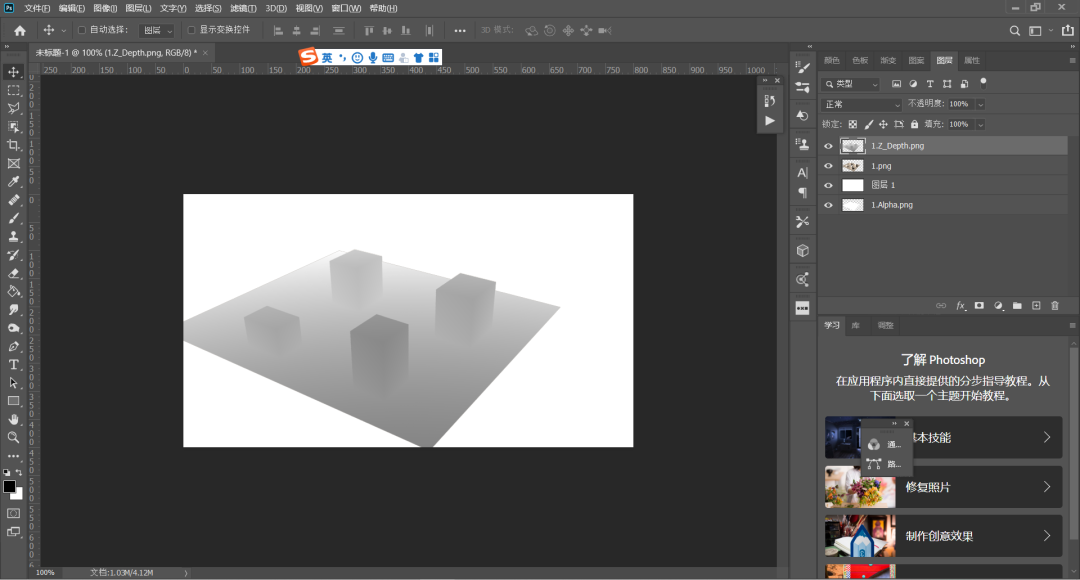Select the Eraser tool
Viewport: 1080px width, 580px height.
pyautogui.click(x=14, y=273)
